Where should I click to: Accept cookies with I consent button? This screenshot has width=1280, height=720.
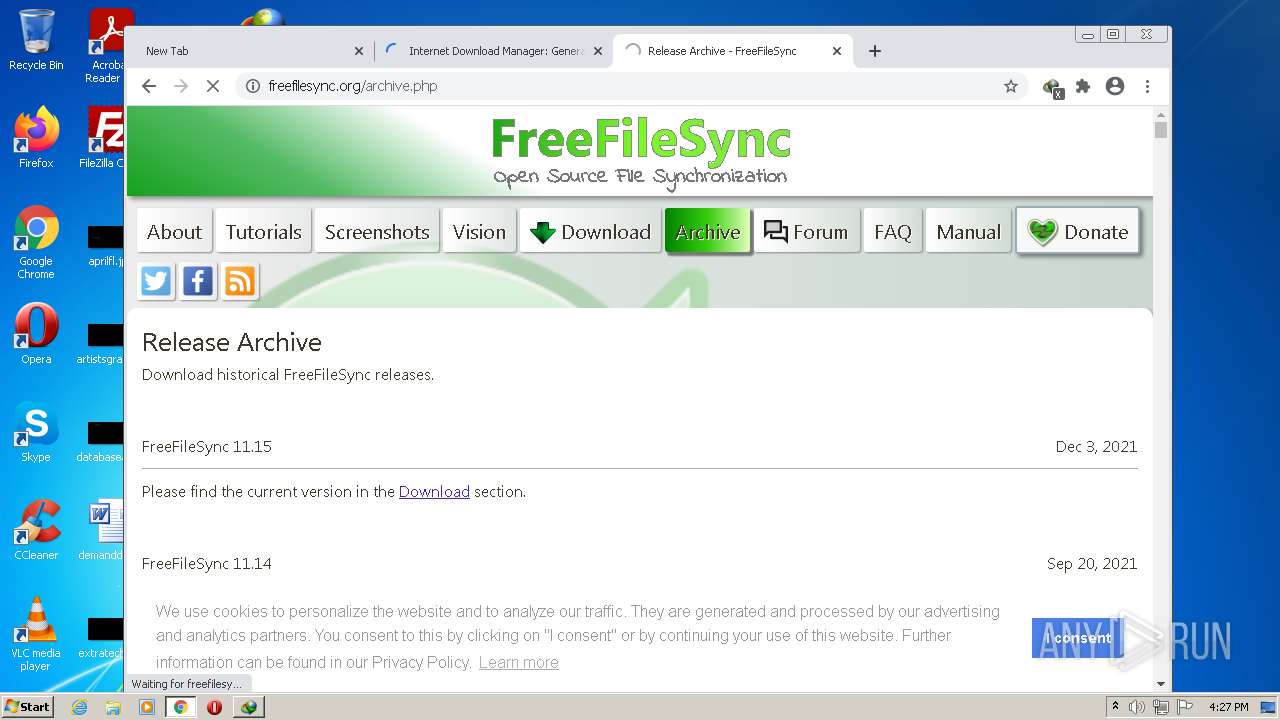(x=1078, y=638)
